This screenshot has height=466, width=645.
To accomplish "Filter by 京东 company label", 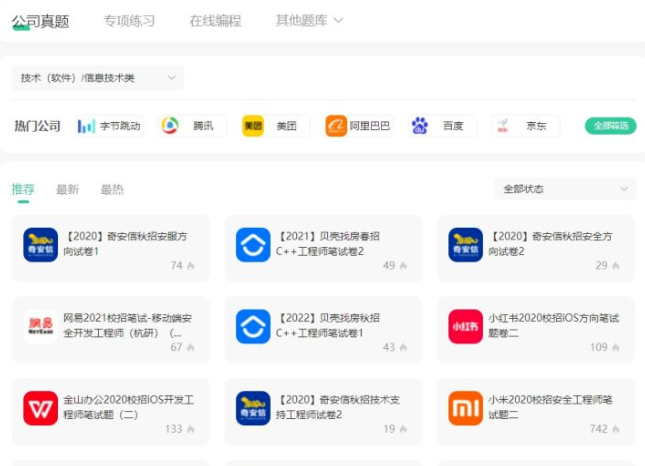I will (x=536, y=126).
